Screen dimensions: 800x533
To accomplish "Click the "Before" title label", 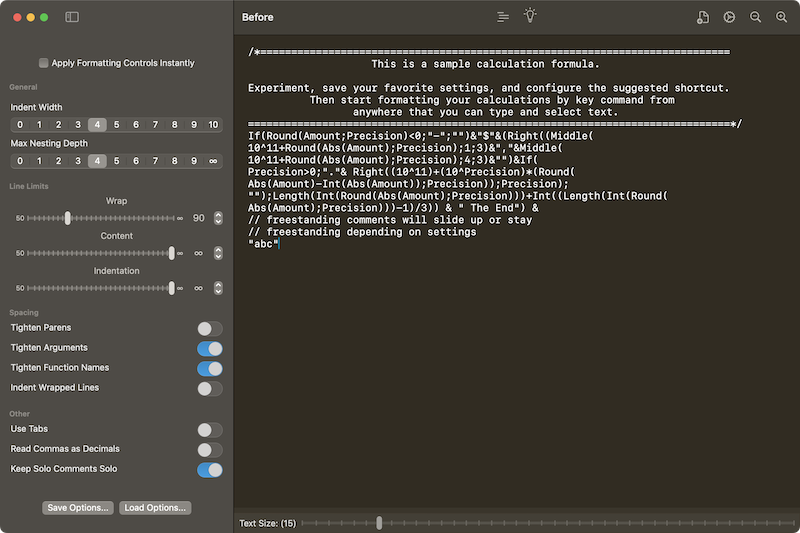I will 258,17.
